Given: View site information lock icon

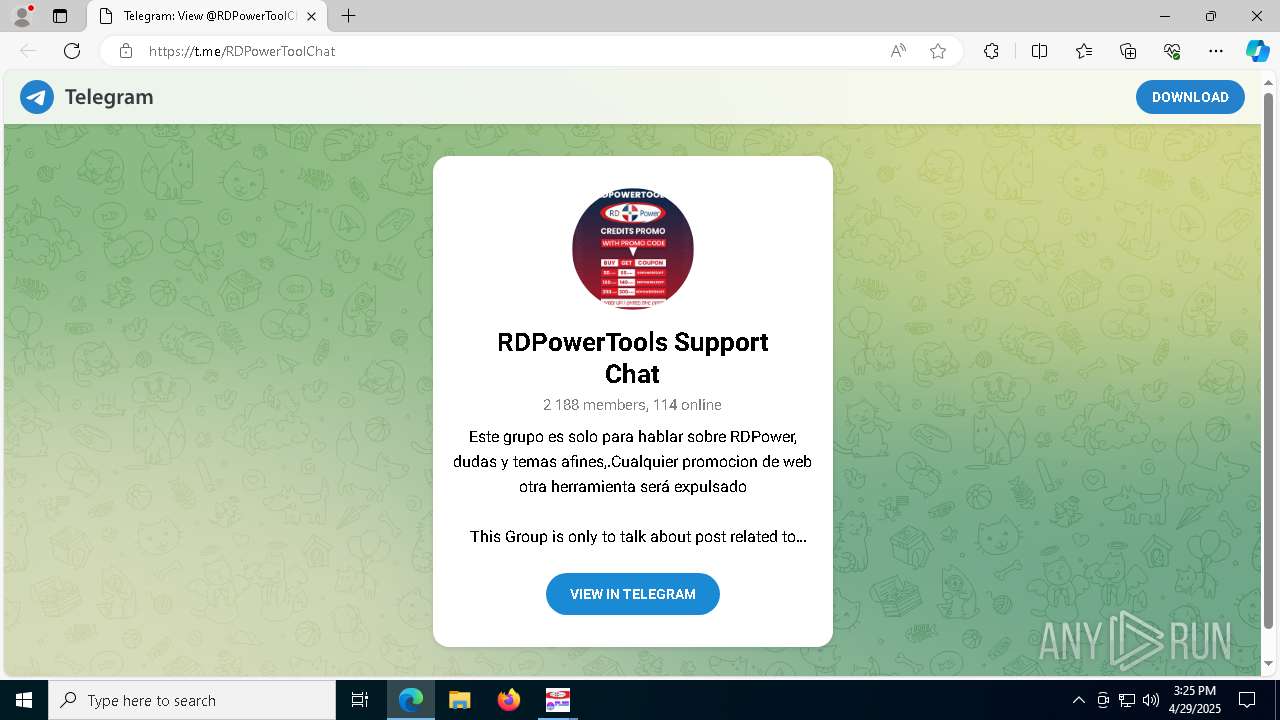Looking at the screenshot, I should click(126, 51).
